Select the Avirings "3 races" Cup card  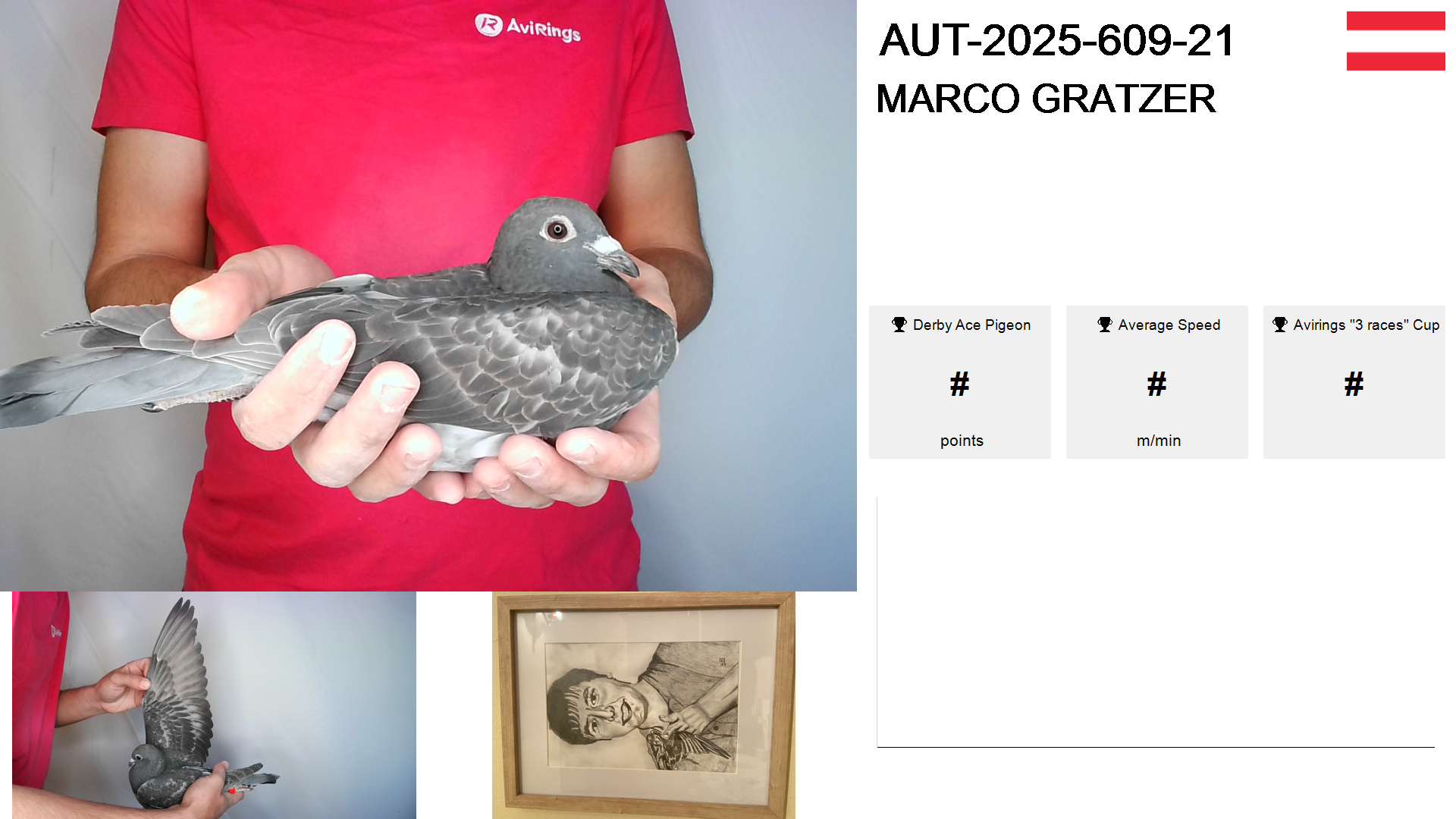pos(1354,382)
